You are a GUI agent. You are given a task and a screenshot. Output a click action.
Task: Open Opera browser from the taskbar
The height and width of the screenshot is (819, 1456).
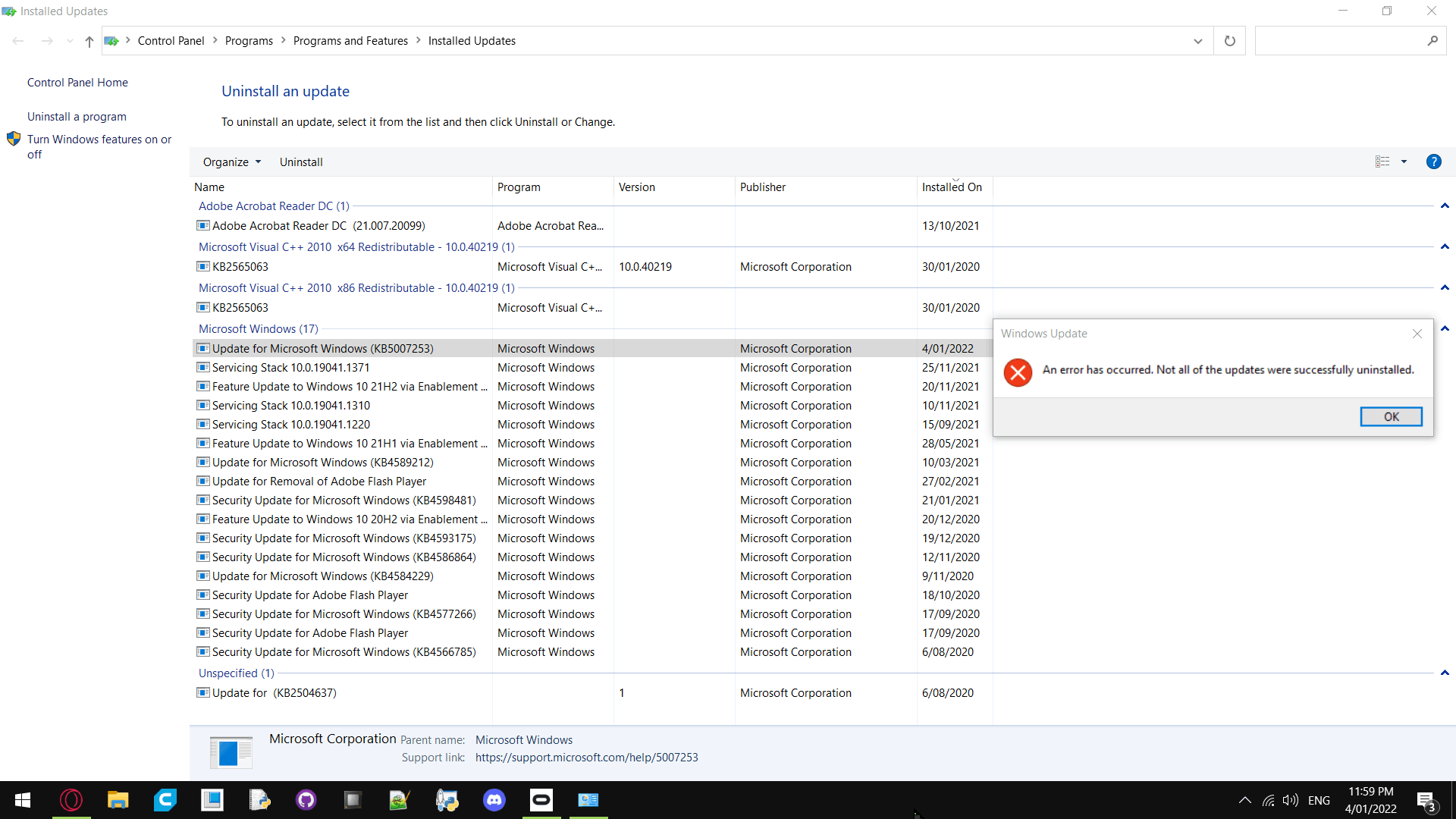(x=71, y=799)
